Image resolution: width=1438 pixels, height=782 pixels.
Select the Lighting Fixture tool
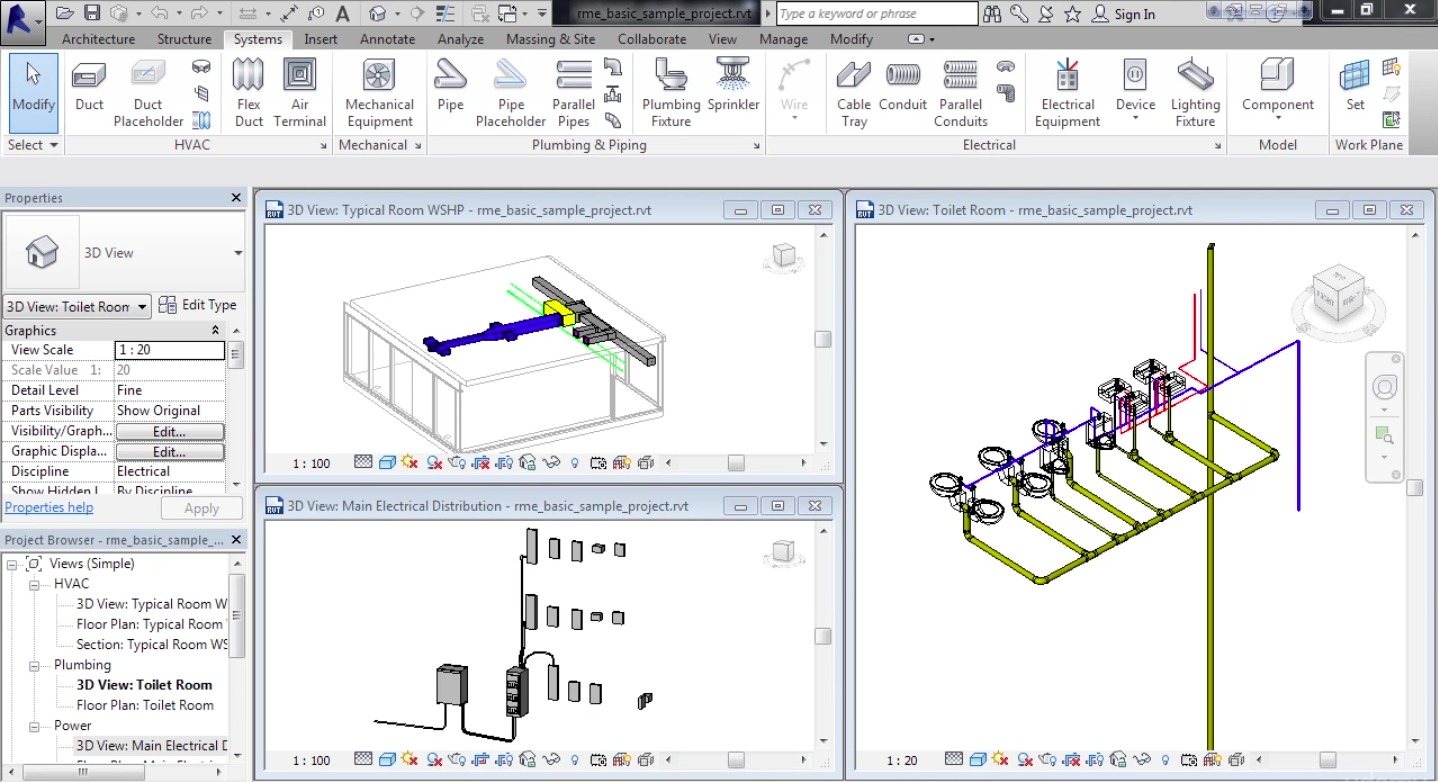click(x=1194, y=90)
